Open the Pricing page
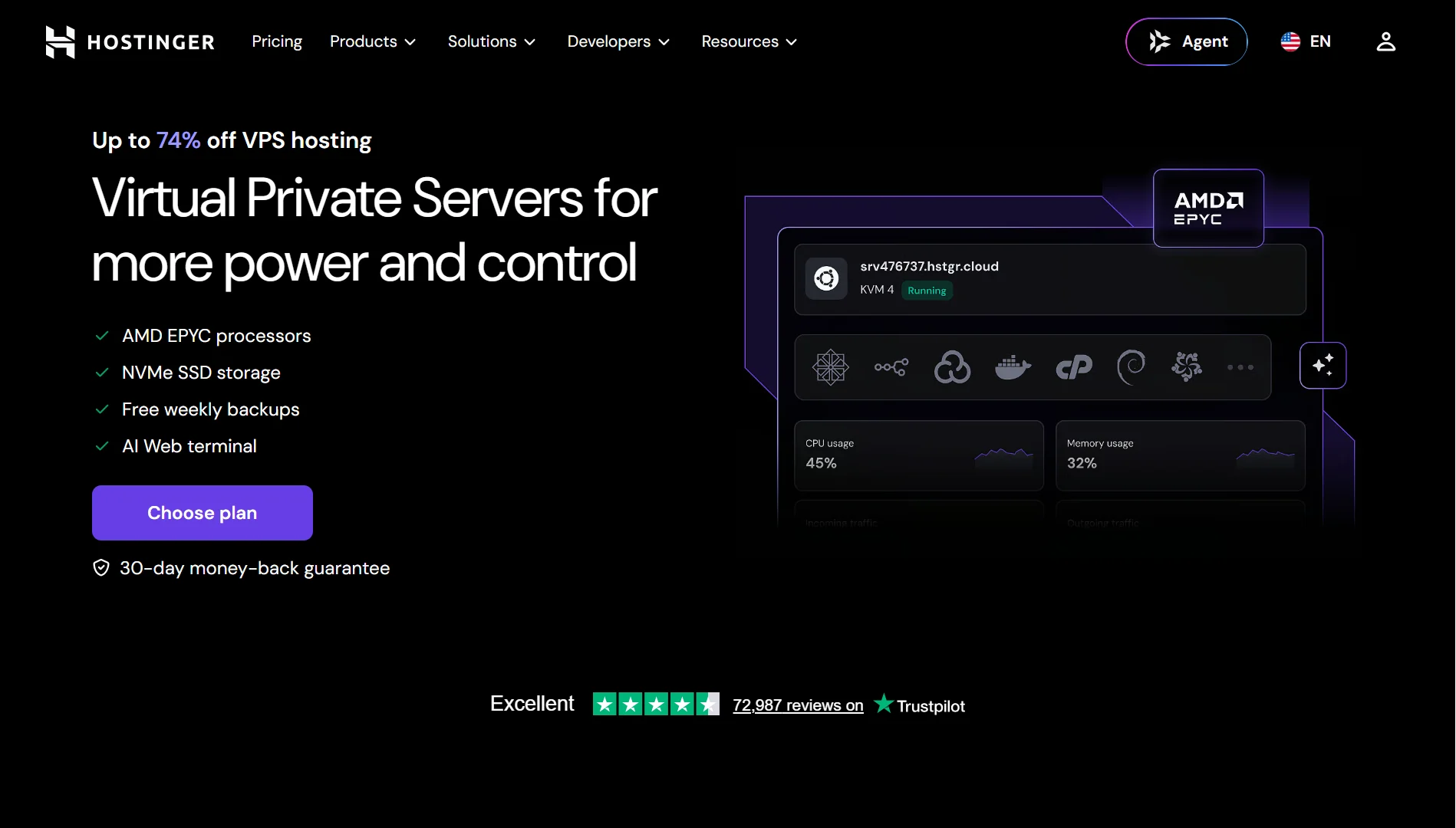The width and height of the screenshot is (1456, 828). 277,41
